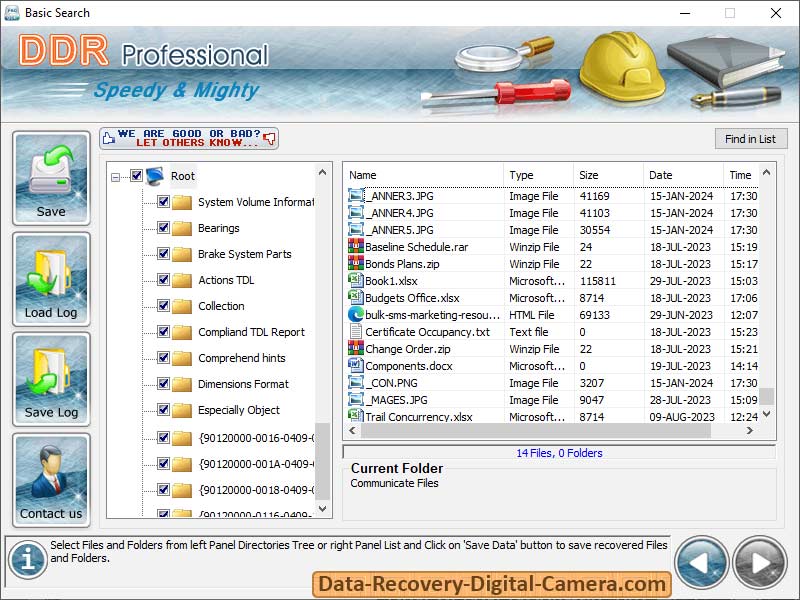
Task: Click the Find in List button
Action: click(751, 139)
